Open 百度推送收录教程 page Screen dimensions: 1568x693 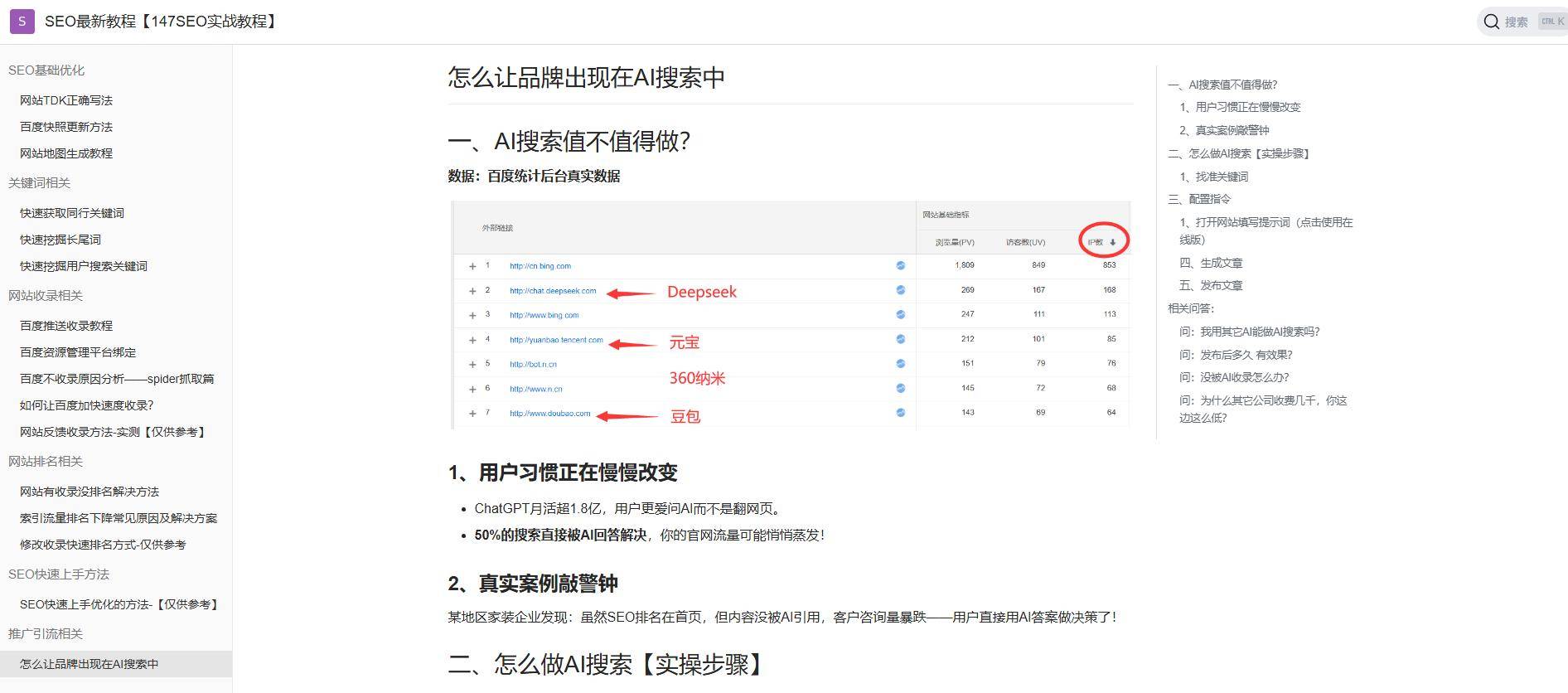click(66, 326)
